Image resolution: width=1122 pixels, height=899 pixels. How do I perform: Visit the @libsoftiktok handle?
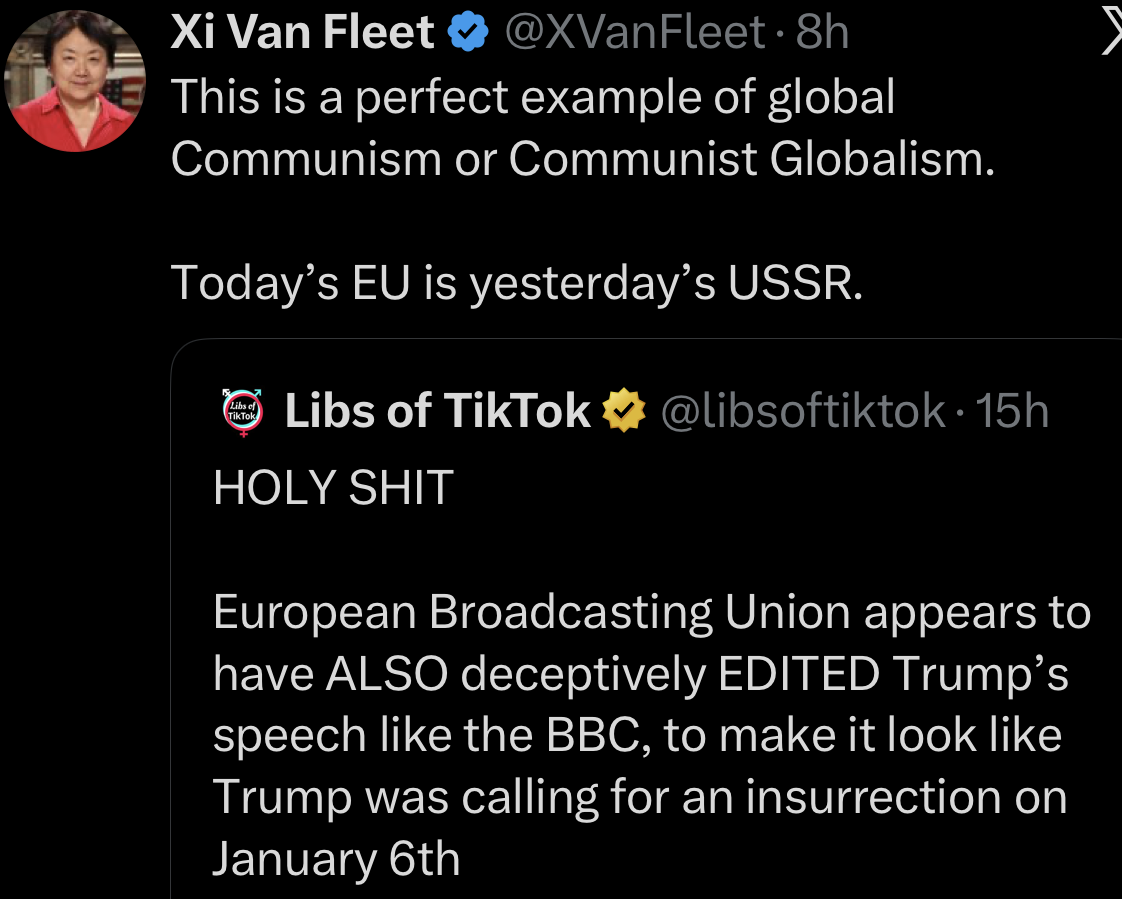click(803, 411)
